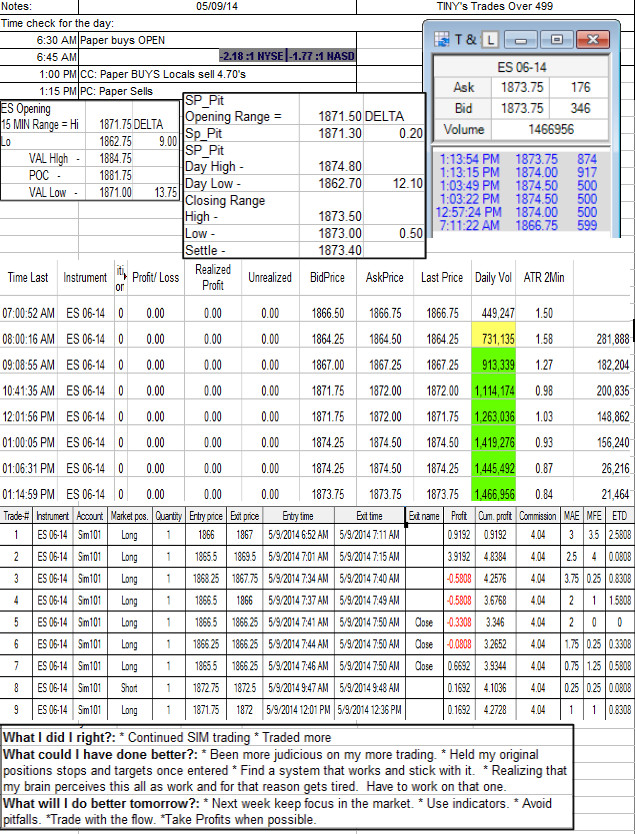Minimize the T&L window

521,40
